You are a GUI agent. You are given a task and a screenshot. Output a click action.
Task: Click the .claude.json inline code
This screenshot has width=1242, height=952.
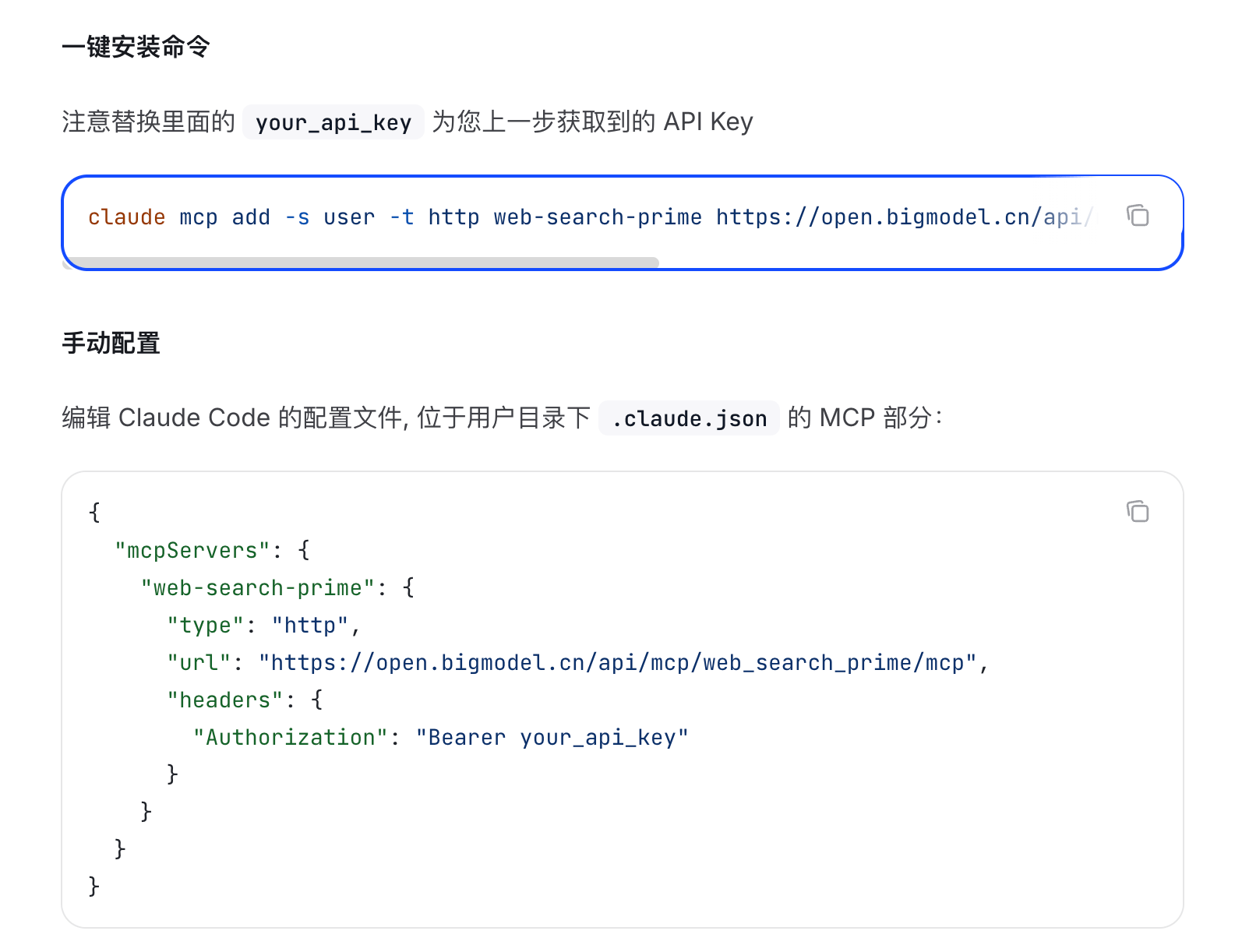pos(690,418)
